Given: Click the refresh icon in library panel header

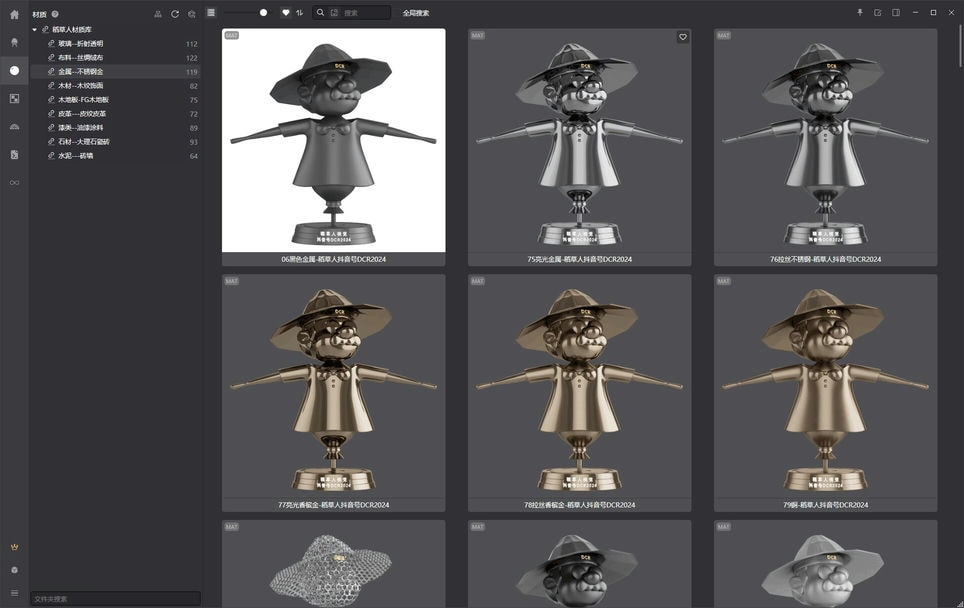Looking at the screenshot, I should (x=175, y=14).
